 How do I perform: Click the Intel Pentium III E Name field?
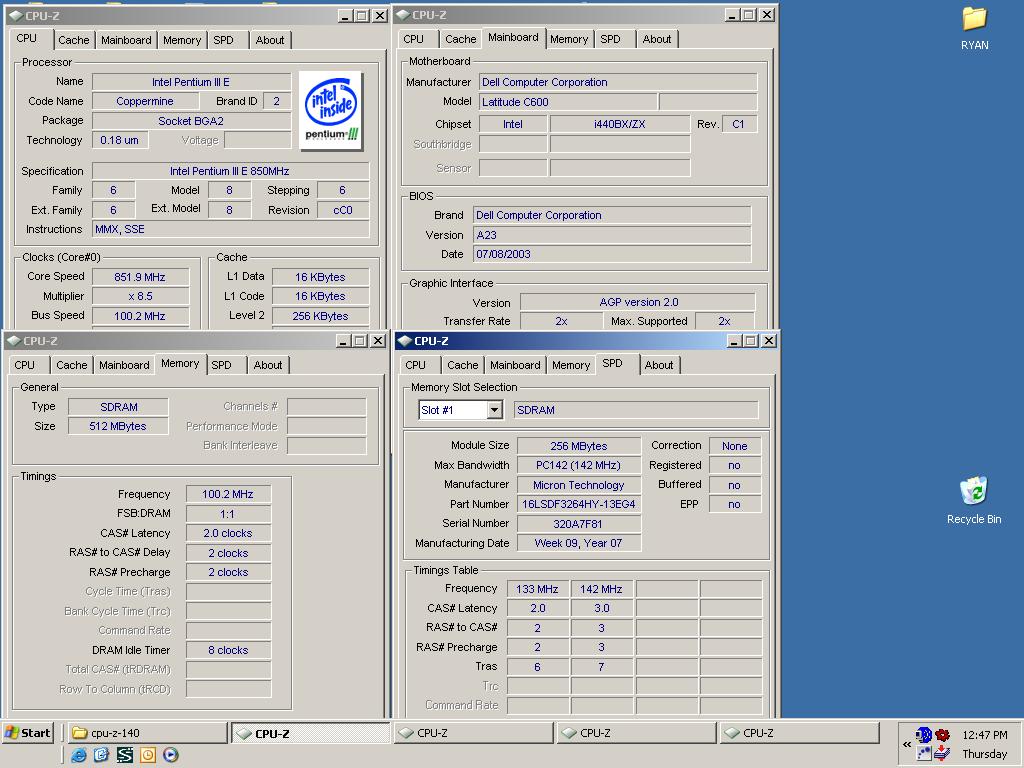pyautogui.click(x=191, y=82)
